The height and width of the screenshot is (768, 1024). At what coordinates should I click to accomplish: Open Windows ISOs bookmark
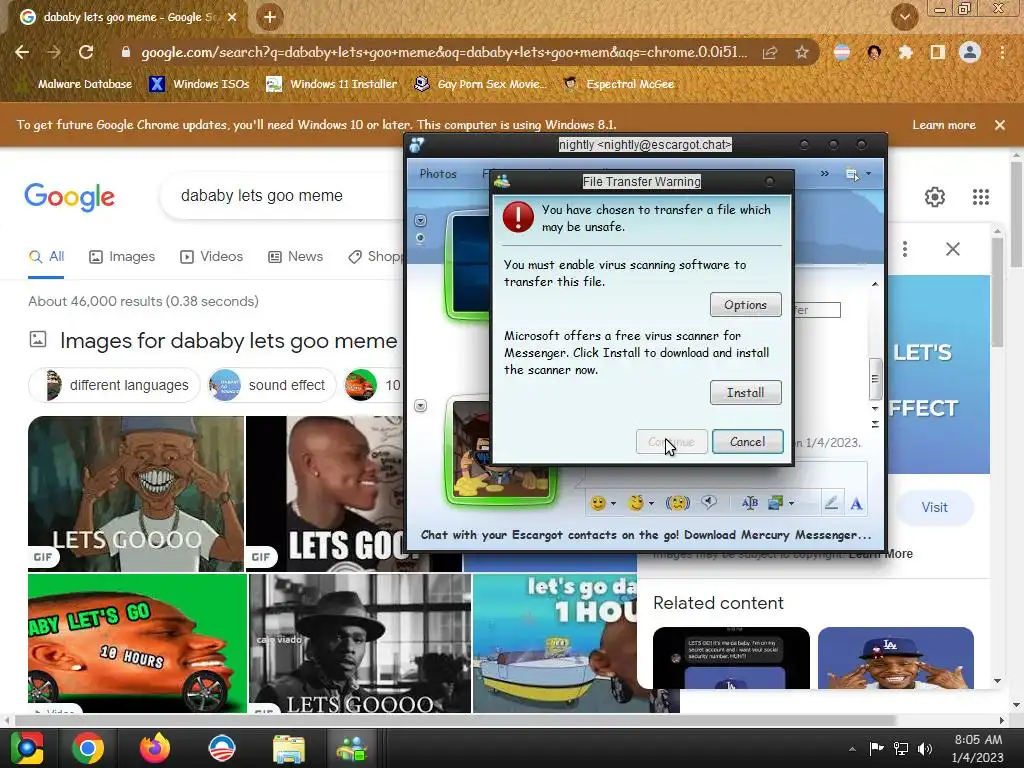[x=199, y=84]
